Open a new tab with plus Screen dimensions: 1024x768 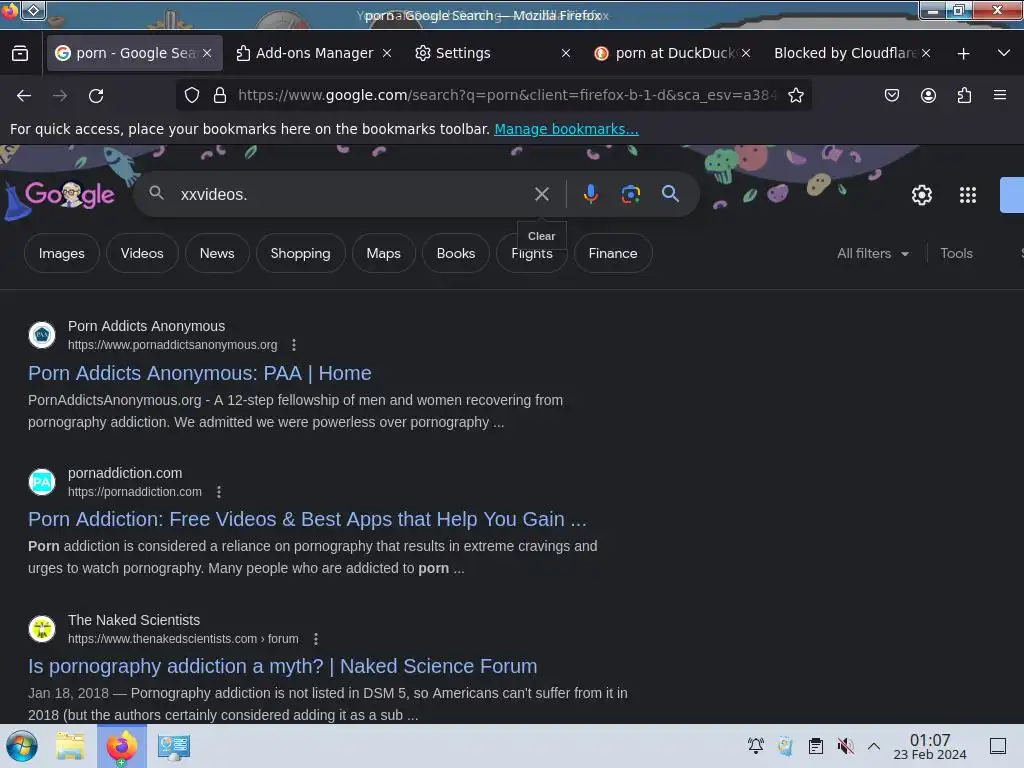[x=963, y=54]
